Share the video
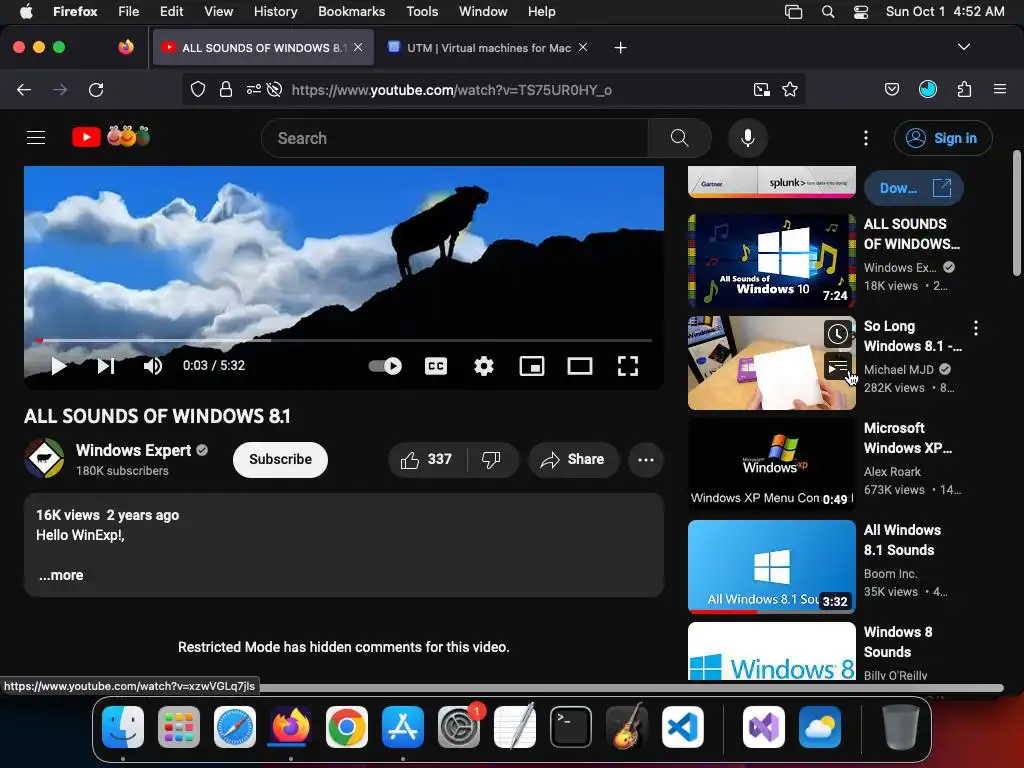 (x=573, y=460)
